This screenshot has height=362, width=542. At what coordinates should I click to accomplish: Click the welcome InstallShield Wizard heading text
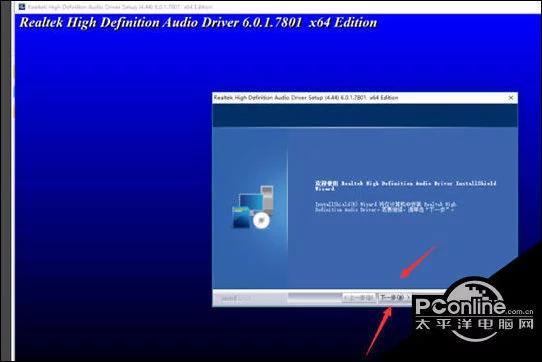pyautogui.click(x=405, y=186)
